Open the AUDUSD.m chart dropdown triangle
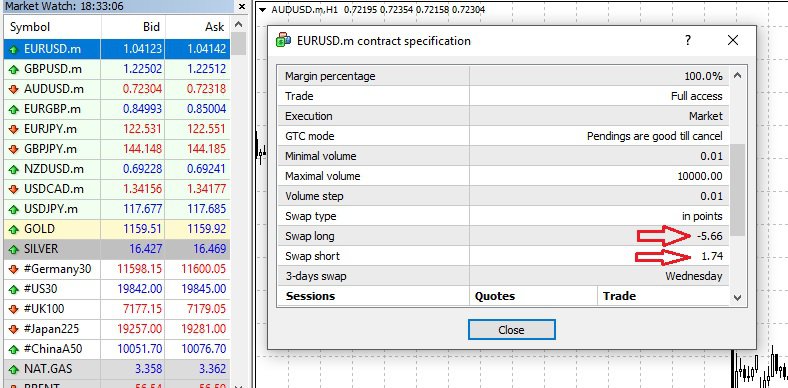The height and width of the screenshot is (388, 788). (262, 10)
